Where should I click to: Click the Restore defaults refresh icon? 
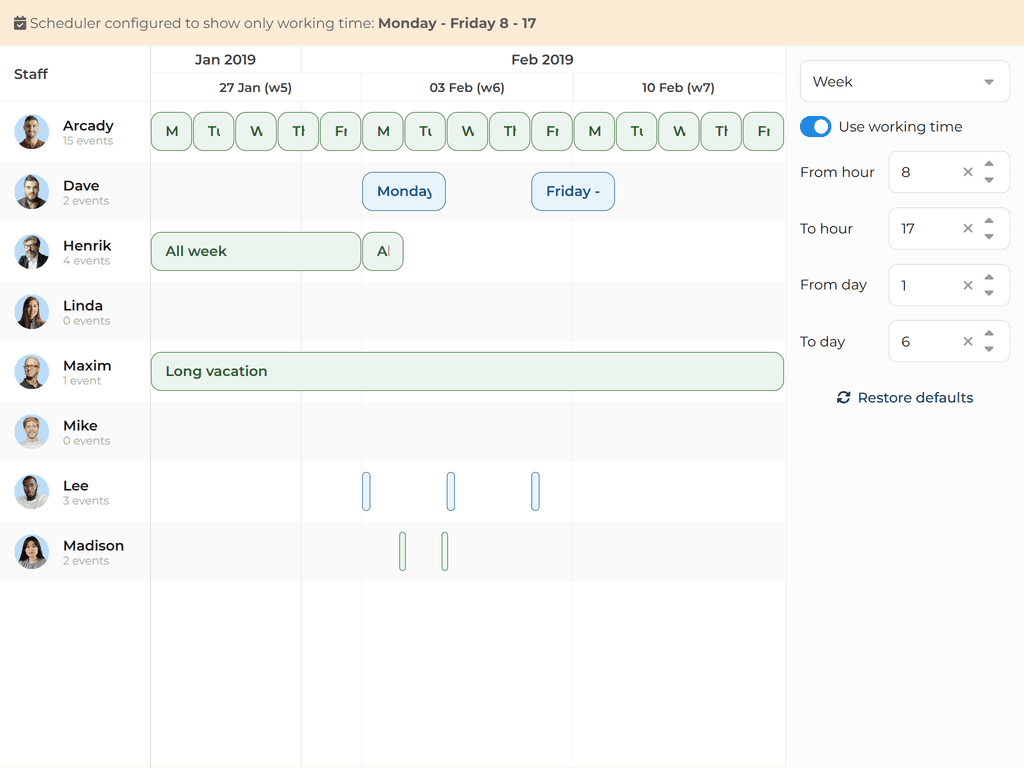pos(843,398)
